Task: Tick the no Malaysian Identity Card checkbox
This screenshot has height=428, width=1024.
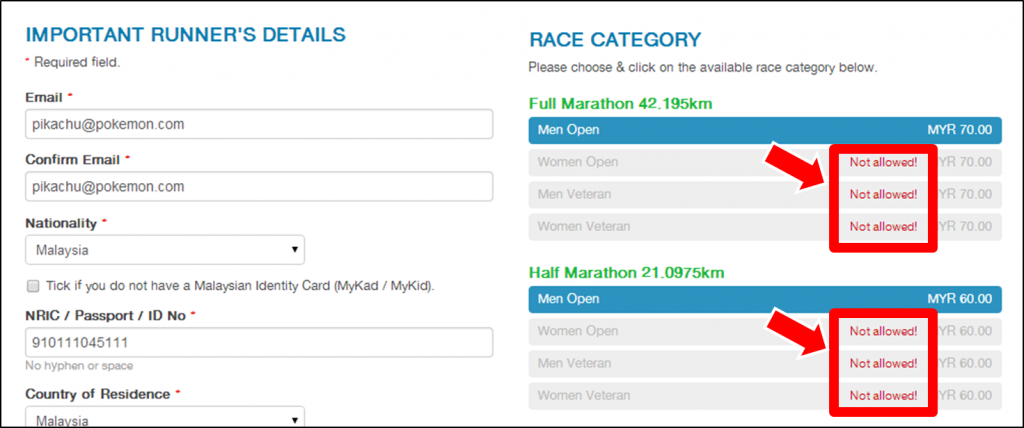Action: pos(33,286)
